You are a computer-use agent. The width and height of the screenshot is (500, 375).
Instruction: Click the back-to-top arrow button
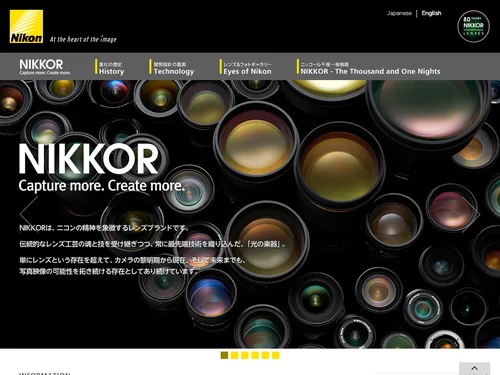[x=474, y=368]
